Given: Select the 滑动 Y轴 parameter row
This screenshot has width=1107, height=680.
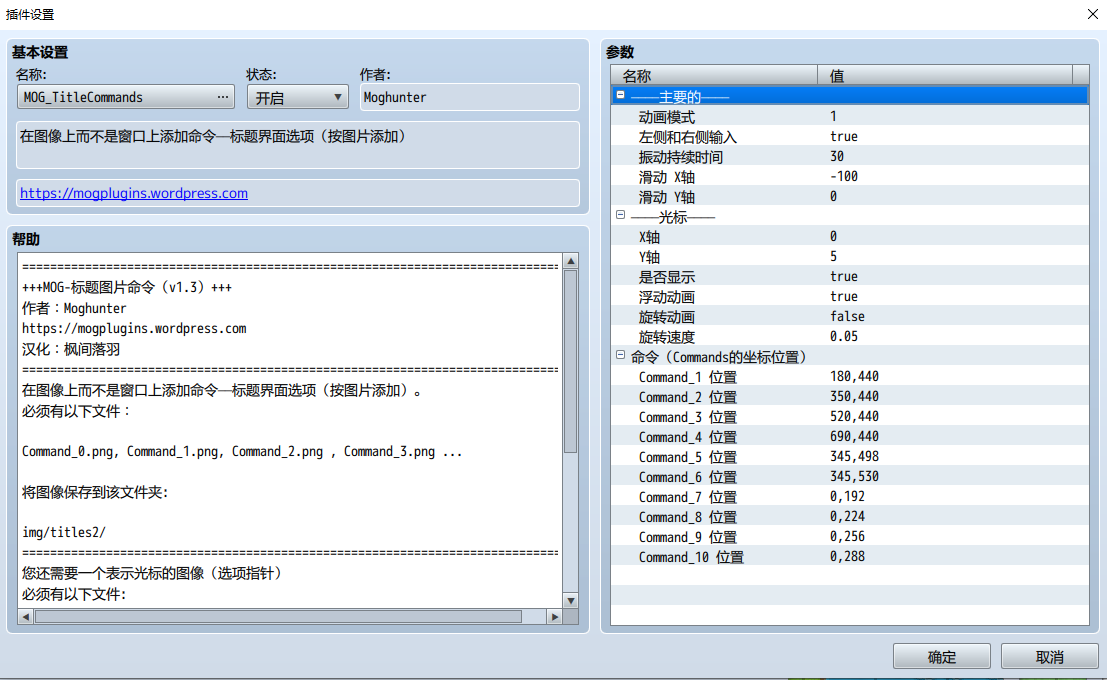Looking at the screenshot, I should click(x=849, y=196).
